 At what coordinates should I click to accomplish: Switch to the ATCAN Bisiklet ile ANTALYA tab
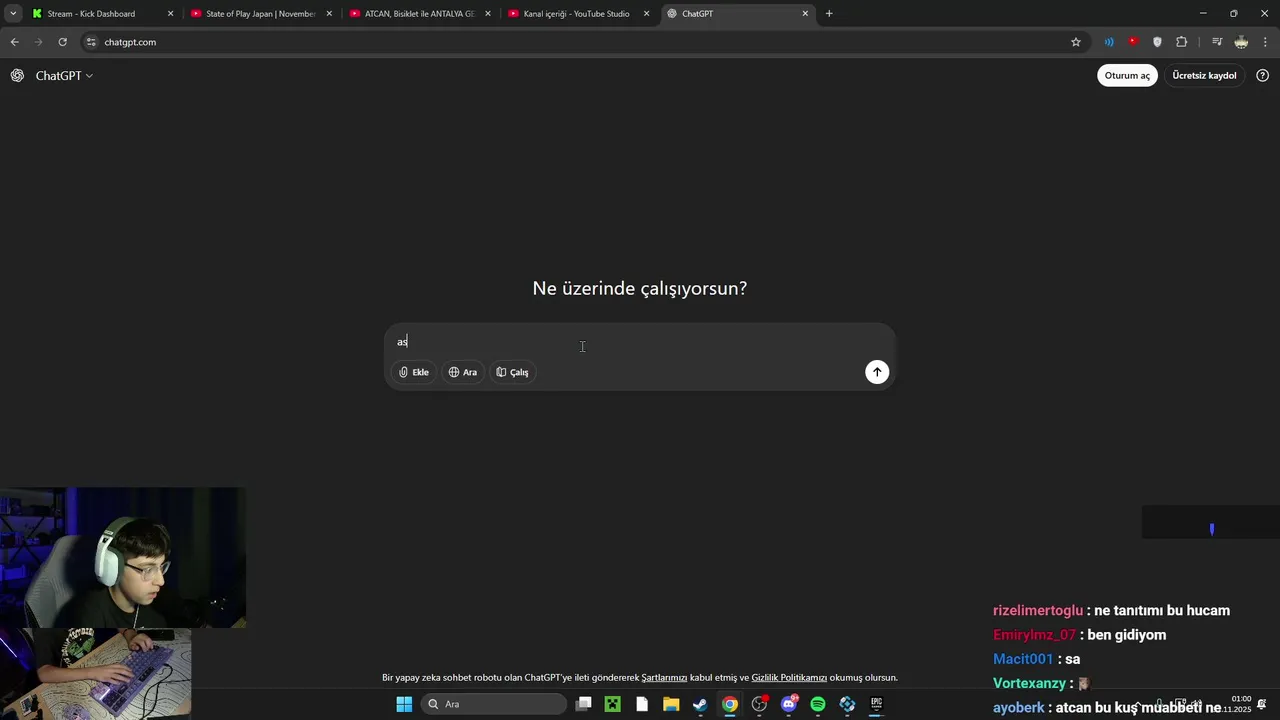(419, 14)
